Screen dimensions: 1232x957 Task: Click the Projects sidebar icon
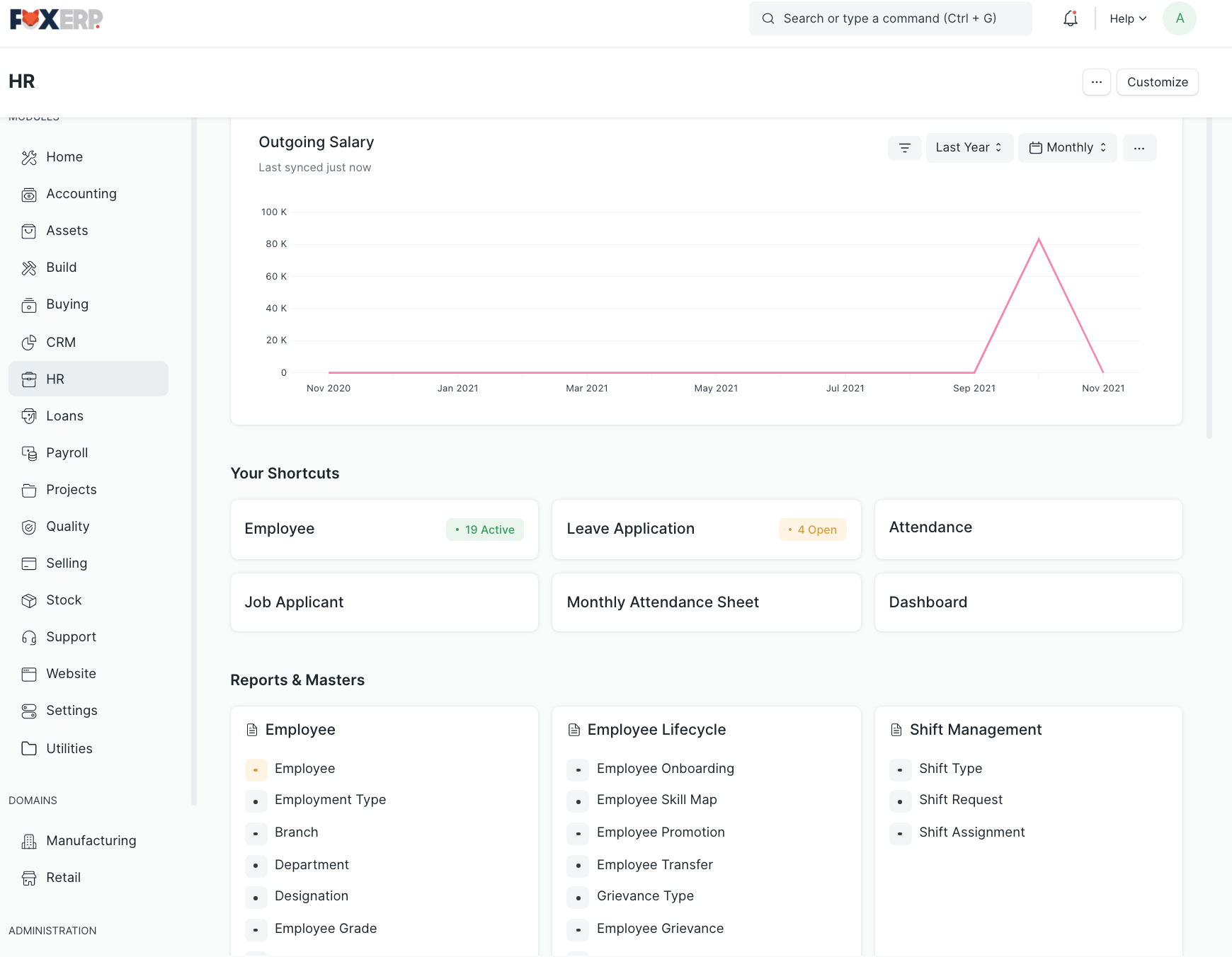coord(29,490)
